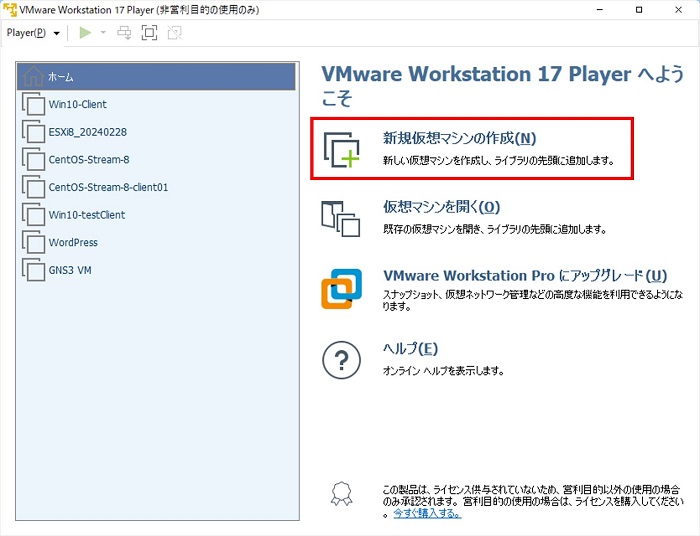Screen dimensions: 700x536
Task: Click Send Ctrl+Alt+Del toolbar icon
Action: pos(124,33)
